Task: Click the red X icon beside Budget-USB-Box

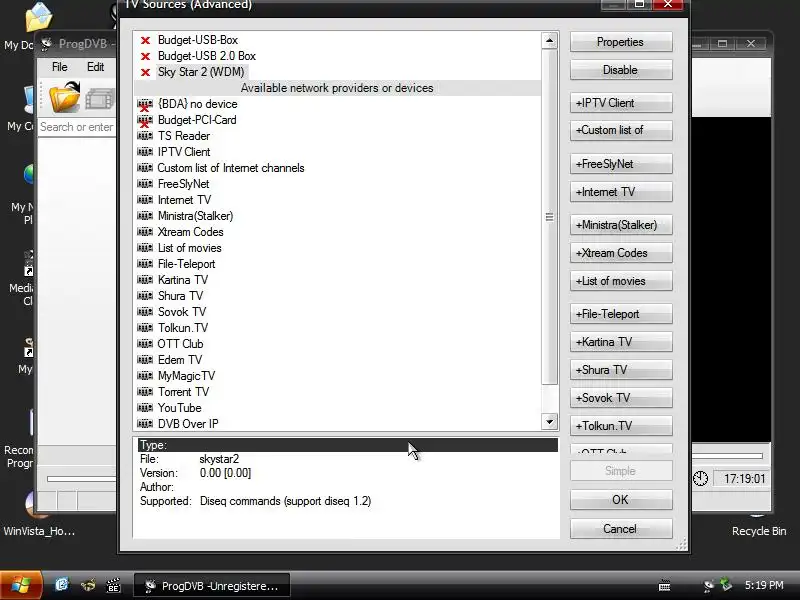Action: pos(145,40)
